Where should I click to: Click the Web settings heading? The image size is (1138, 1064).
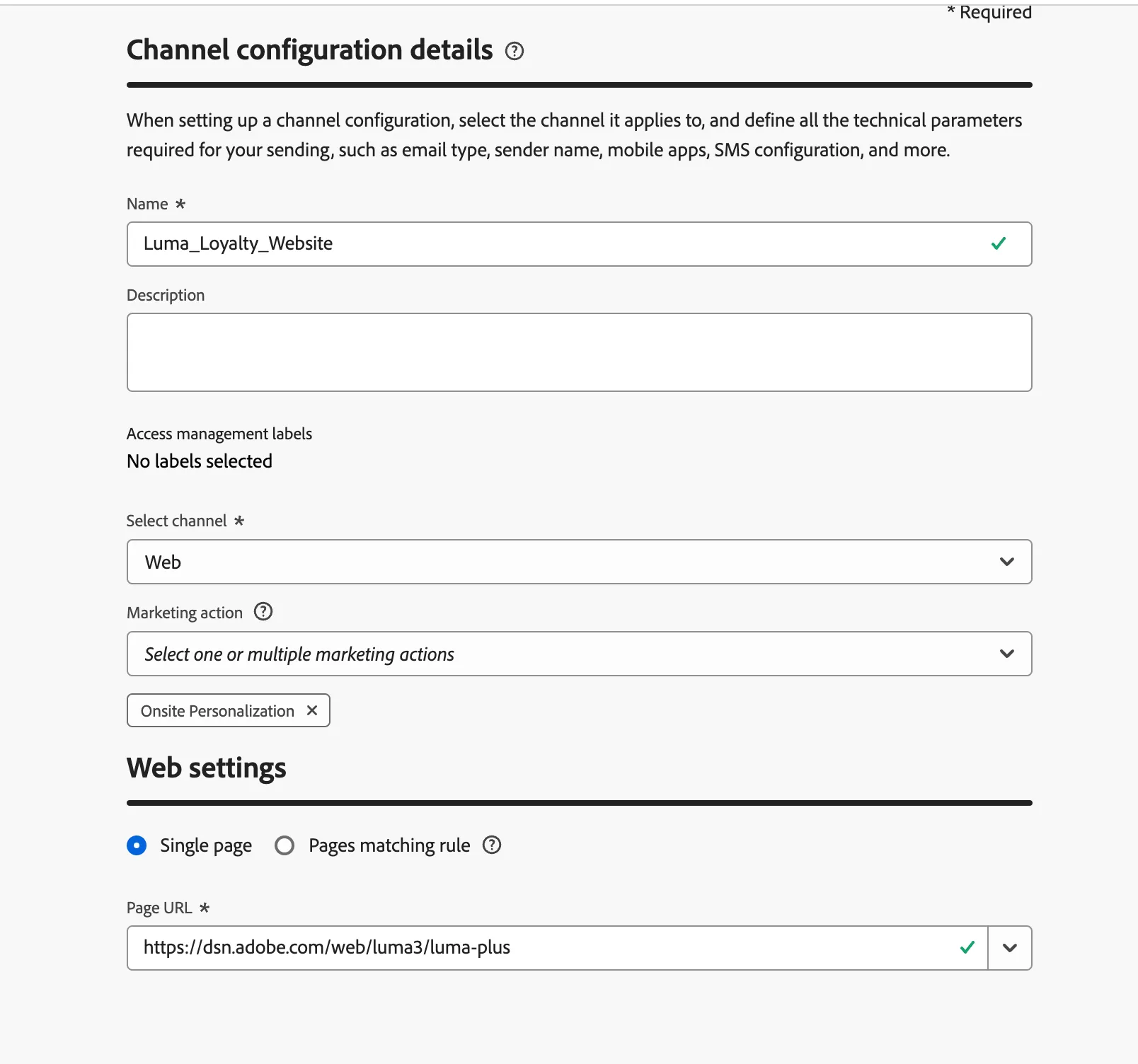click(x=207, y=768)
